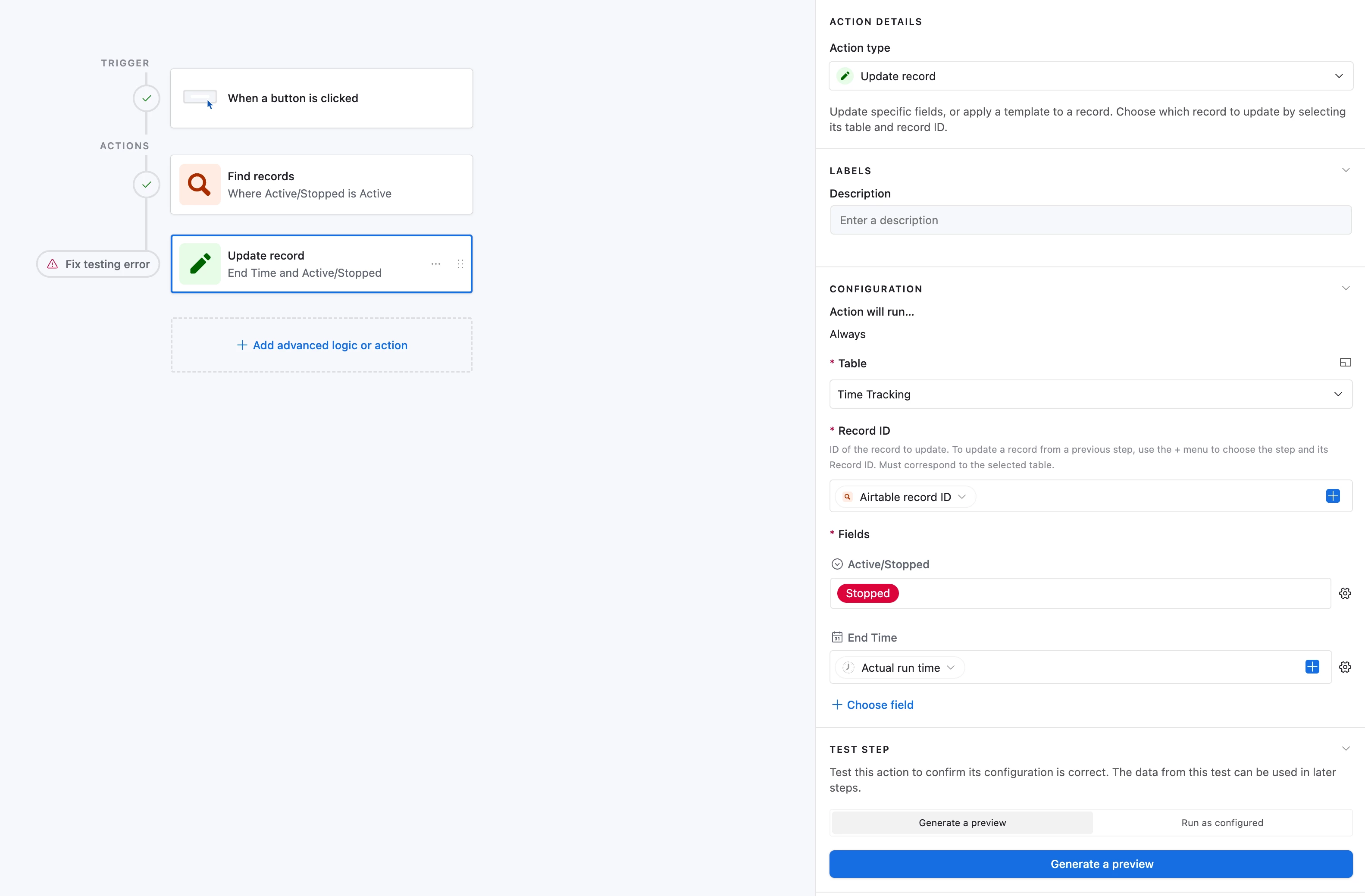Click the Stopped red status pill
Viewport: 1365px width, 896px height.
point(867,593)
